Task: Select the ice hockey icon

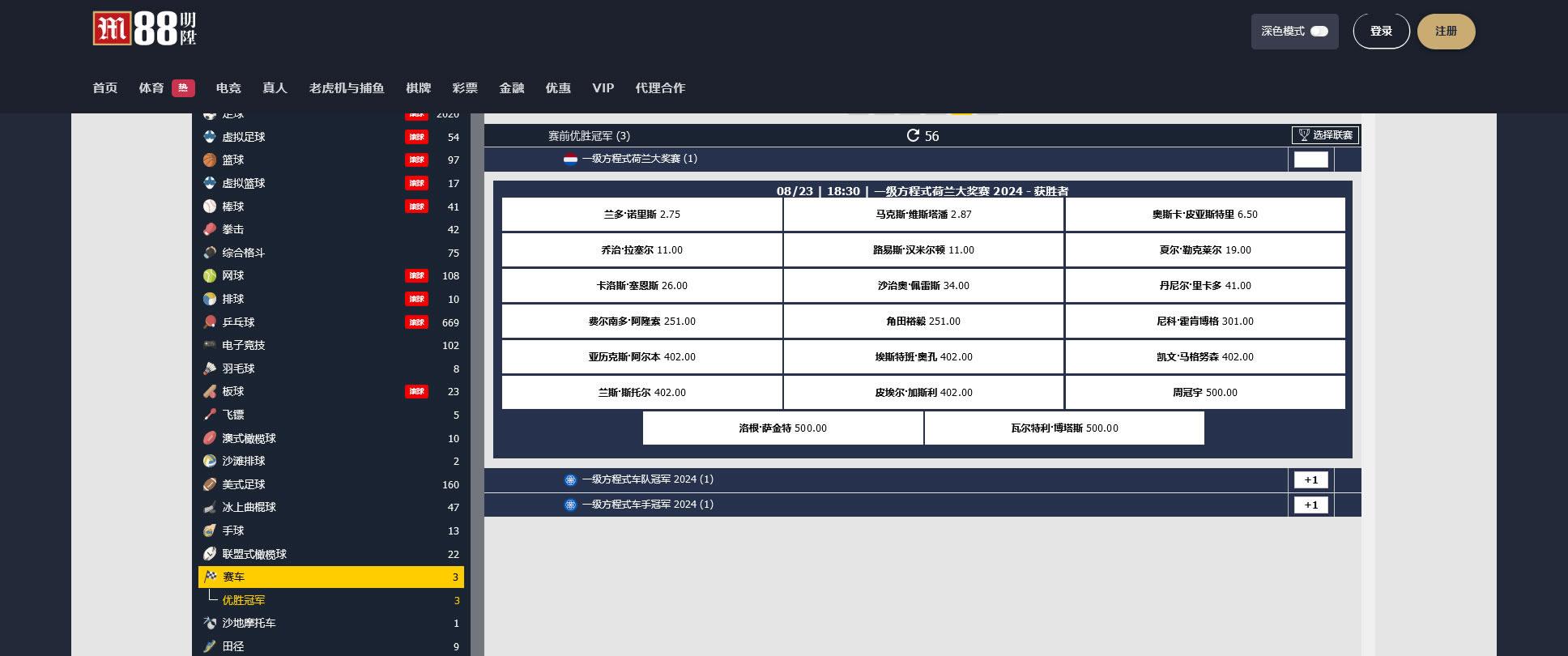Action: pos(210,507)
